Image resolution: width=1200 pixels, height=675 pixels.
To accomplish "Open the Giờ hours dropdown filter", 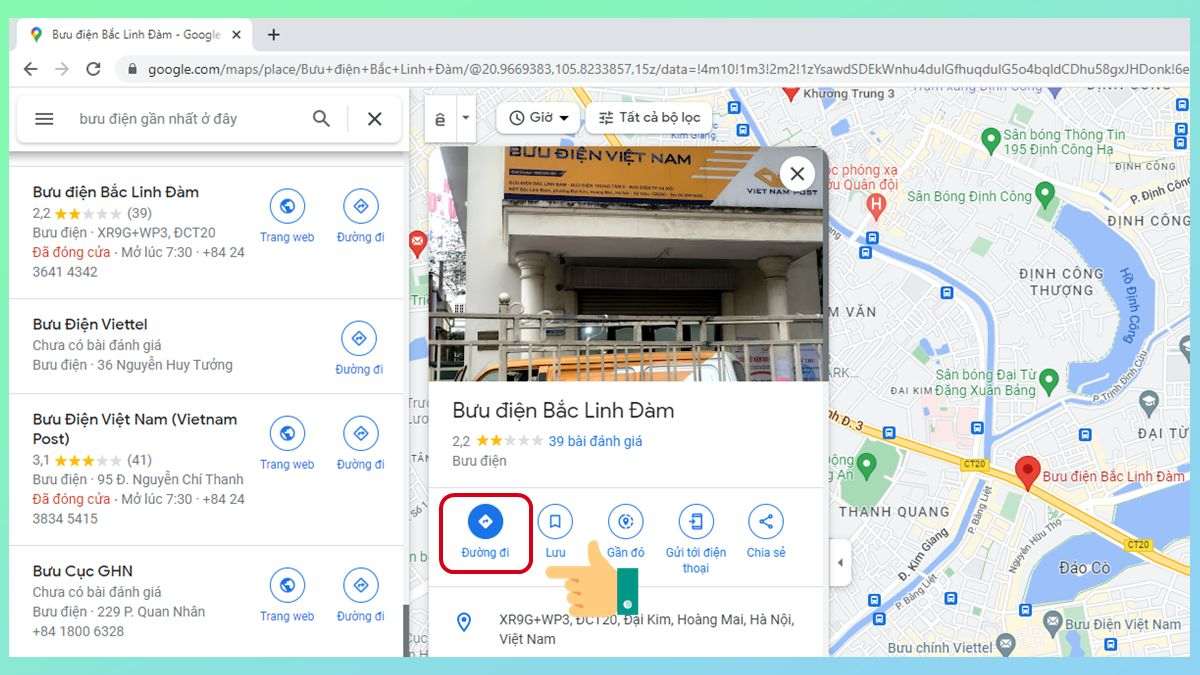I will pos(539,118).
